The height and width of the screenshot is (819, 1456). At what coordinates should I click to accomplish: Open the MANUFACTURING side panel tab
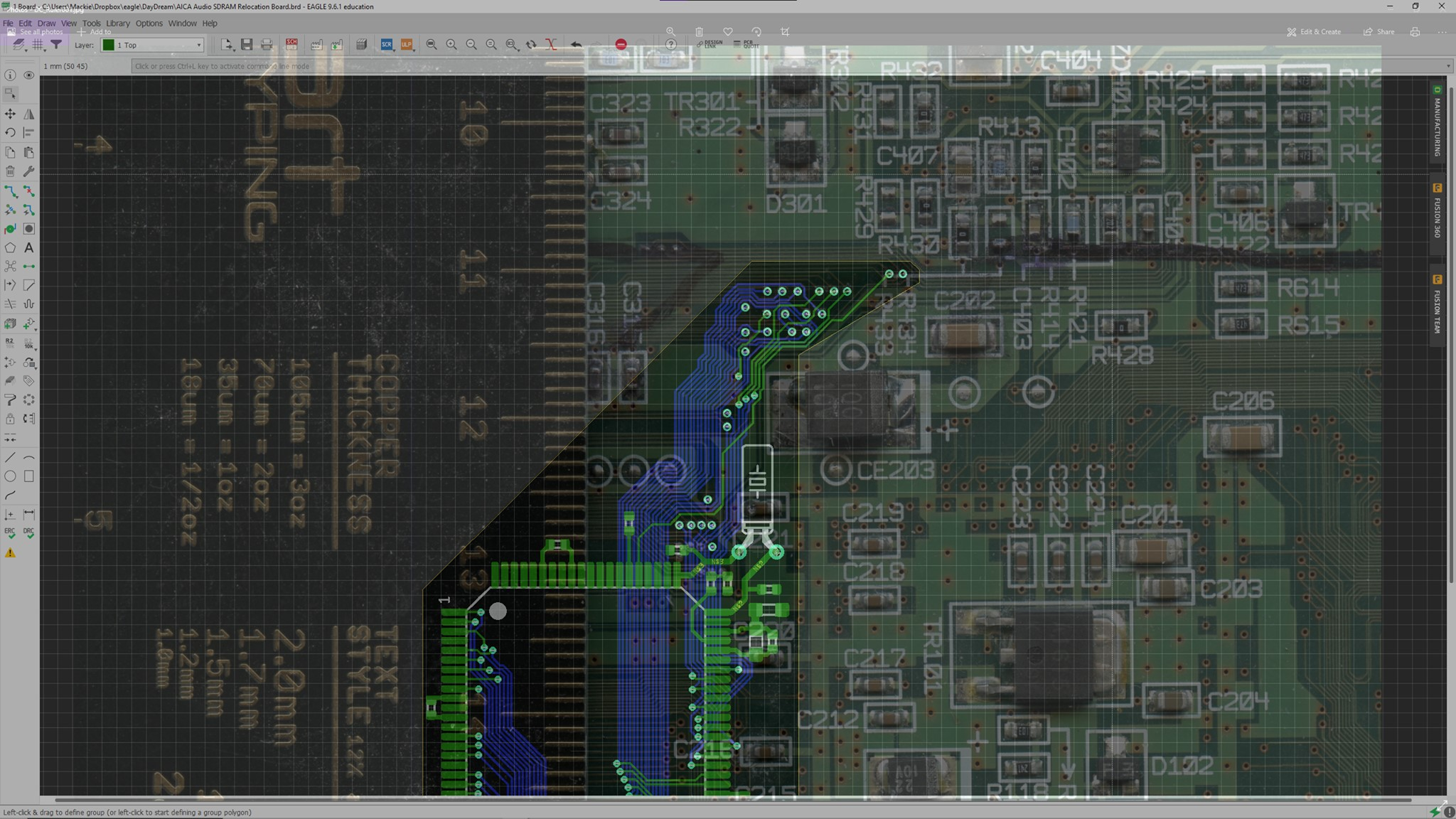pos(1437,124)
